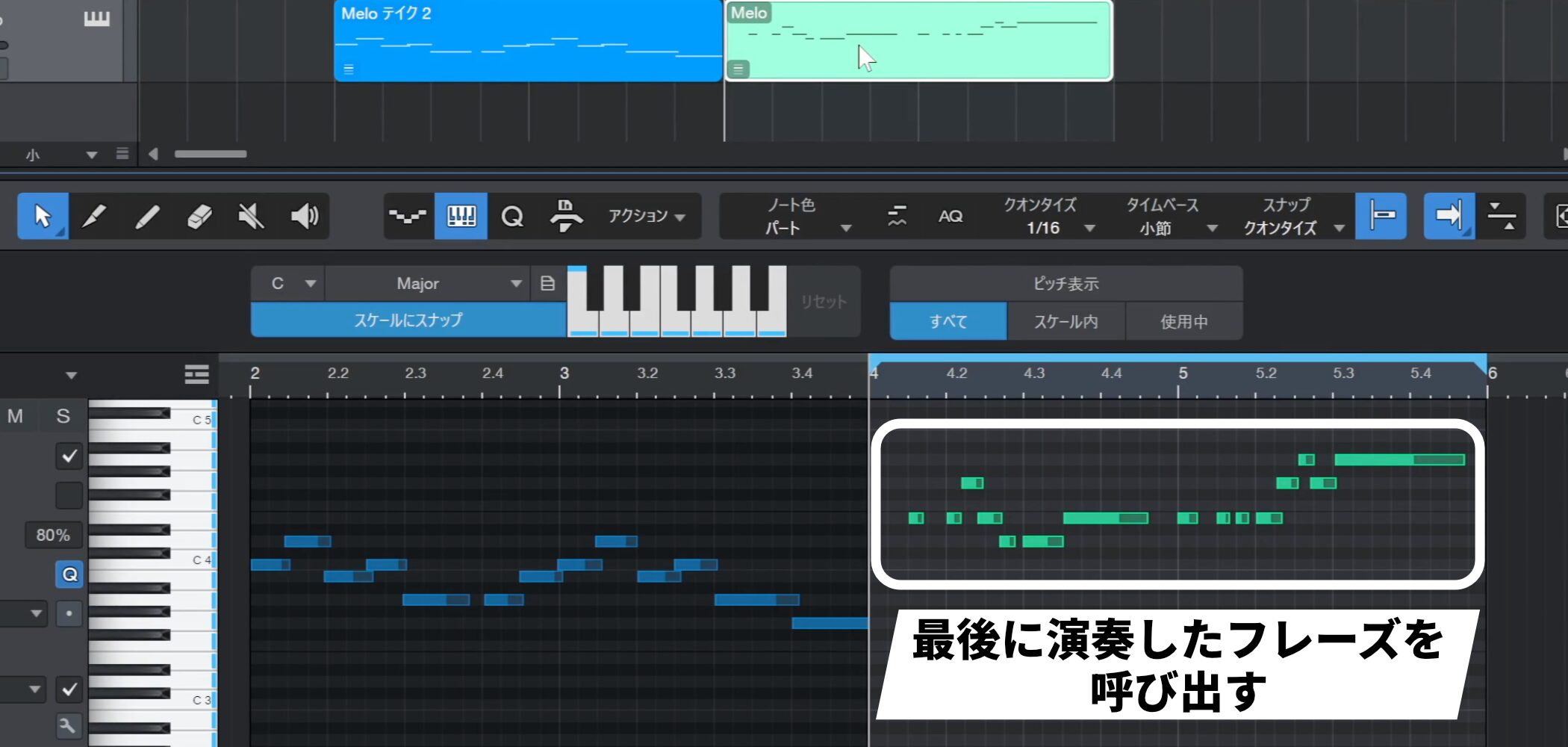Image resolution: width=1568 pixels, height=747 pixels.
Task: Open the C root key dropdown
Action: [x=288, y=284]
